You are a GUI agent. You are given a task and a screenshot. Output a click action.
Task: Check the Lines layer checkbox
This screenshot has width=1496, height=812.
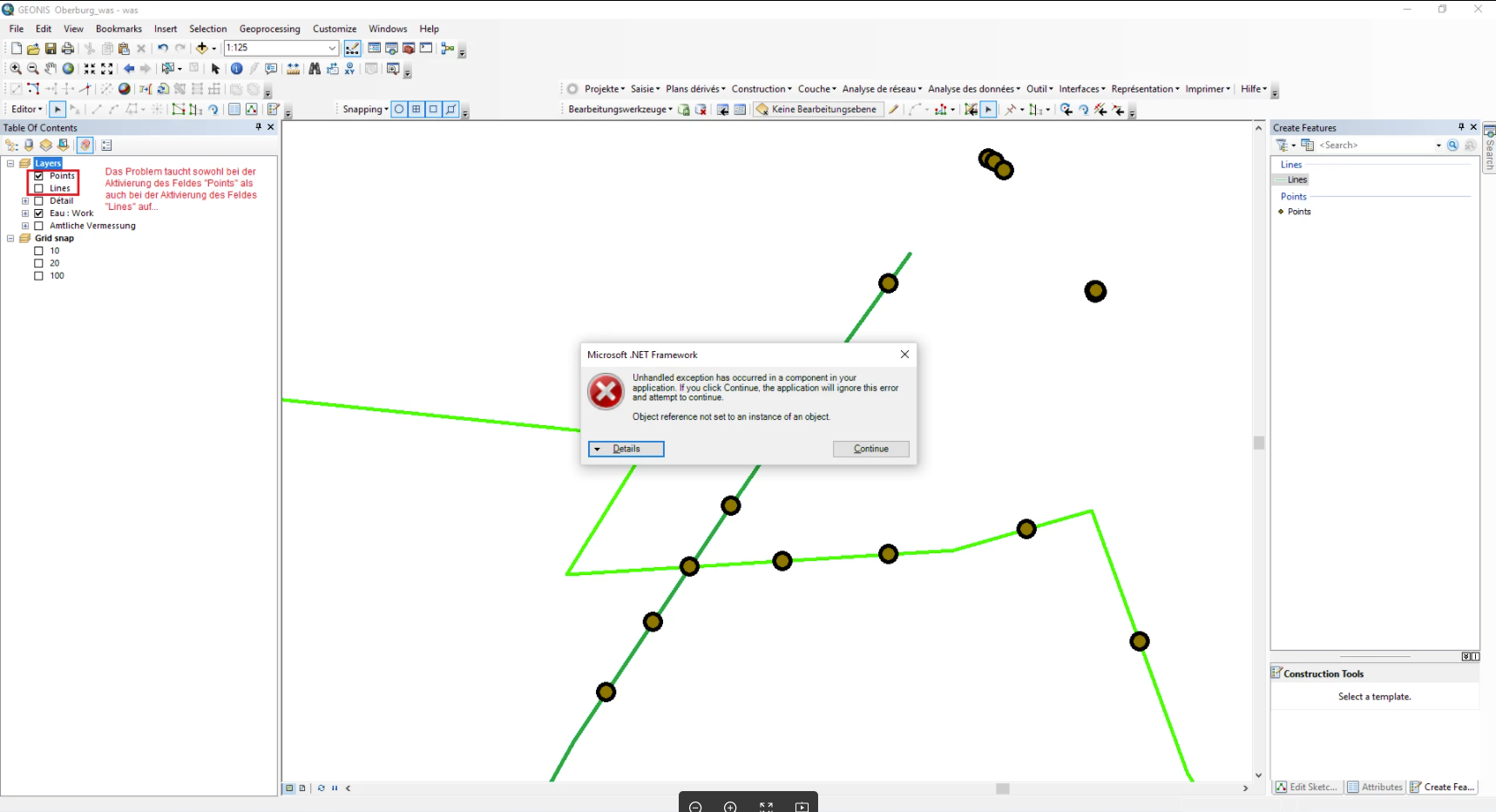[38, 188]
